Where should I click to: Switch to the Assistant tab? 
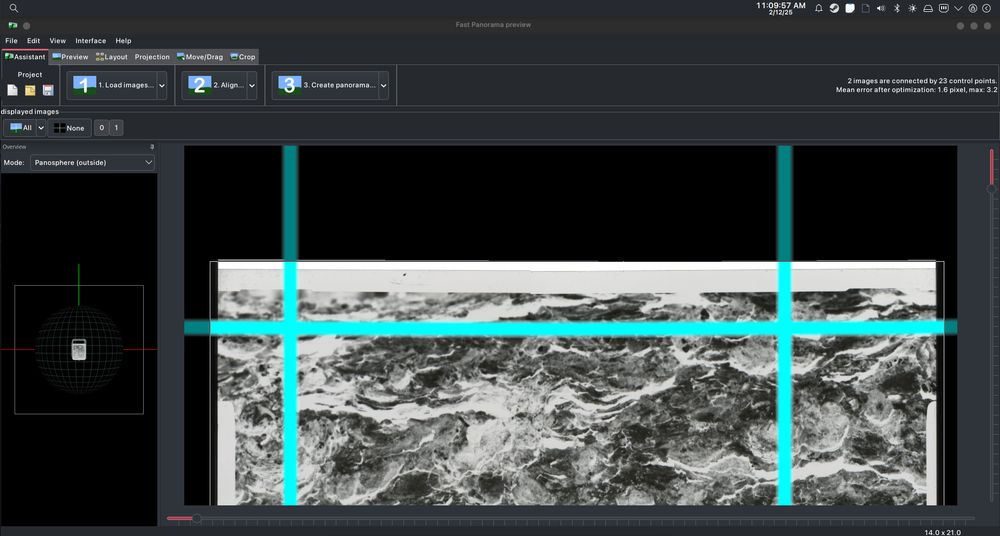coord(25,57)
